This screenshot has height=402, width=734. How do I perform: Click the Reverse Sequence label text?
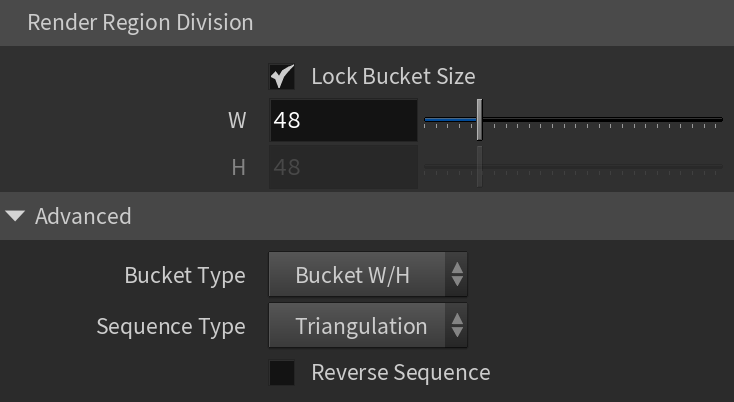[x=401, y=373]
